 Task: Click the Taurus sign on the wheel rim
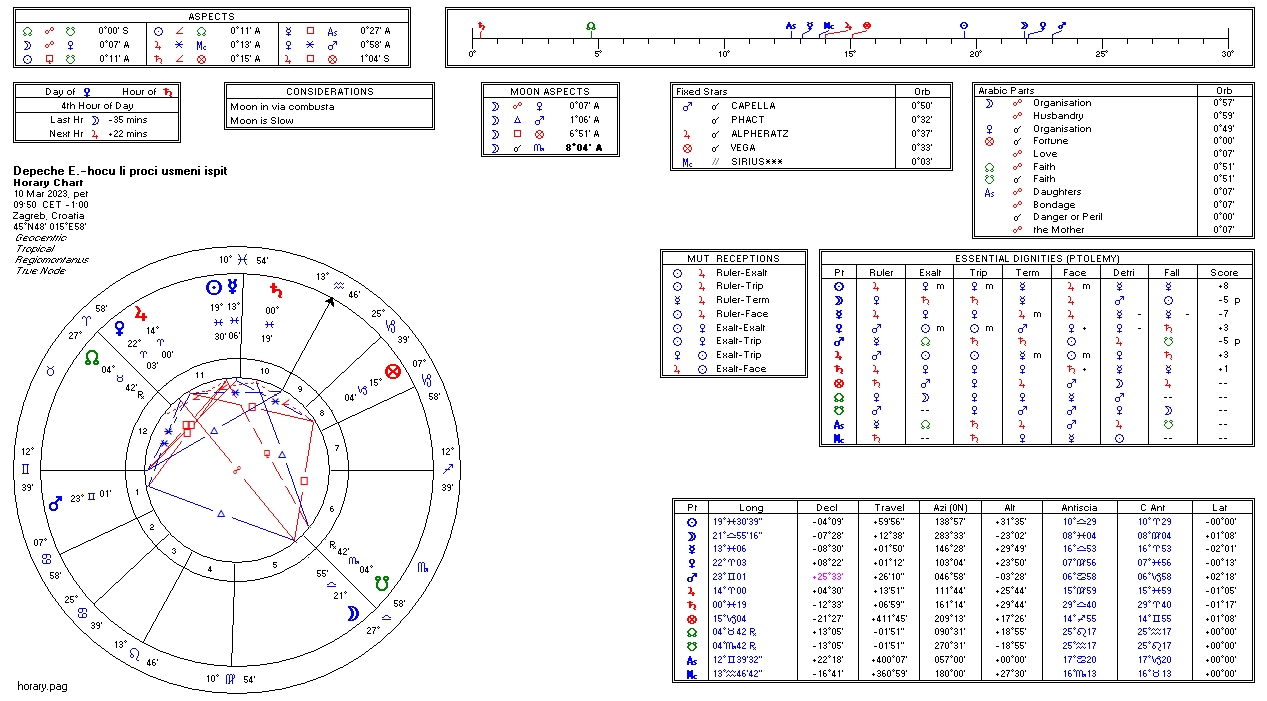click(49, 370)
